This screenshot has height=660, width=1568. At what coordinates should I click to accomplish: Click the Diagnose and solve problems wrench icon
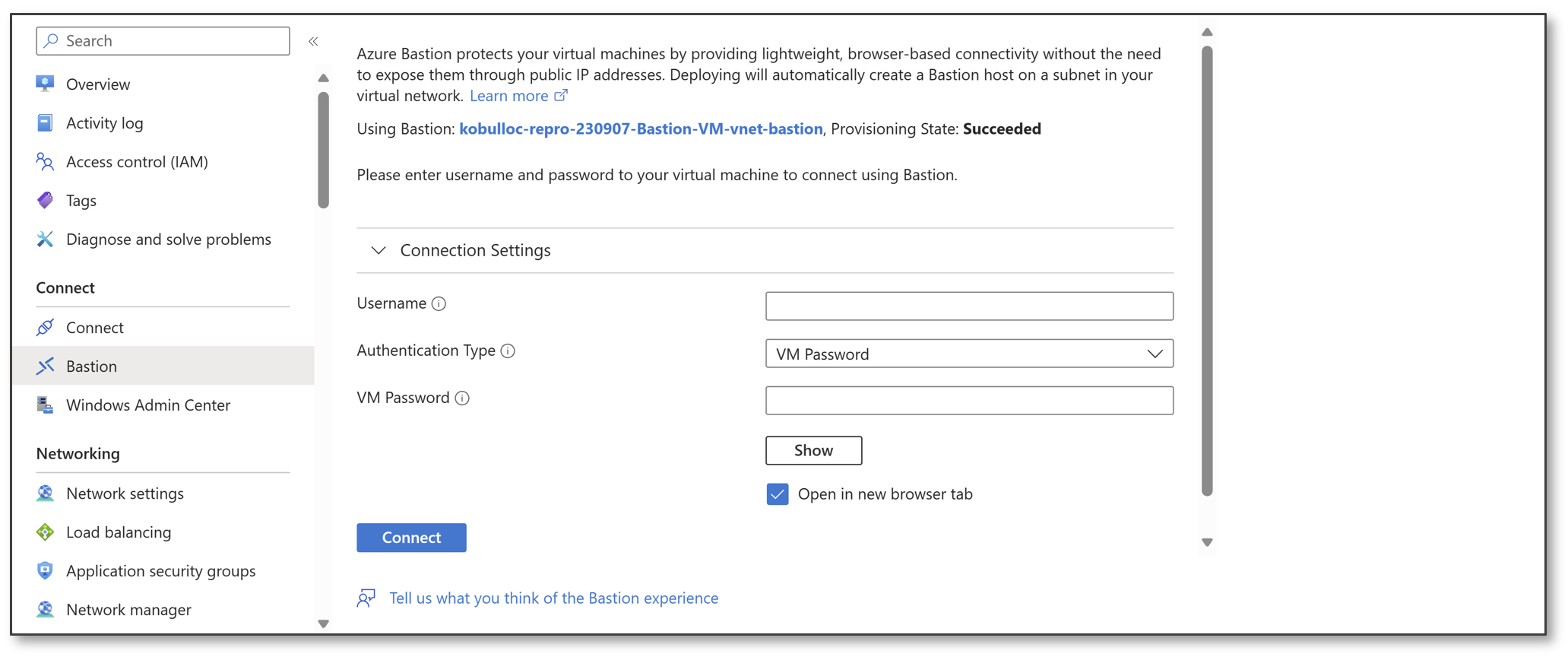pos(45,239)
